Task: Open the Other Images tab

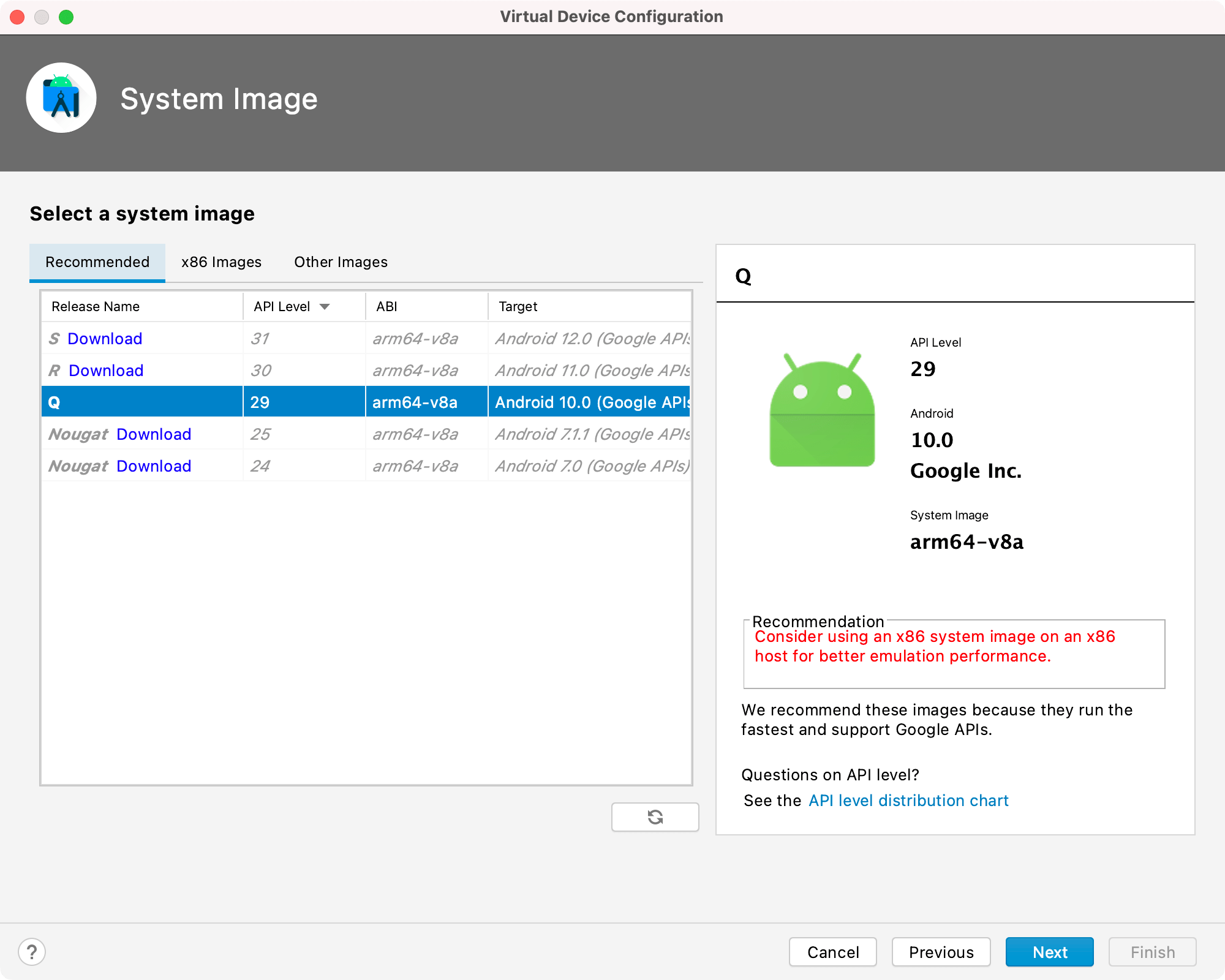Action: point(341,262)
